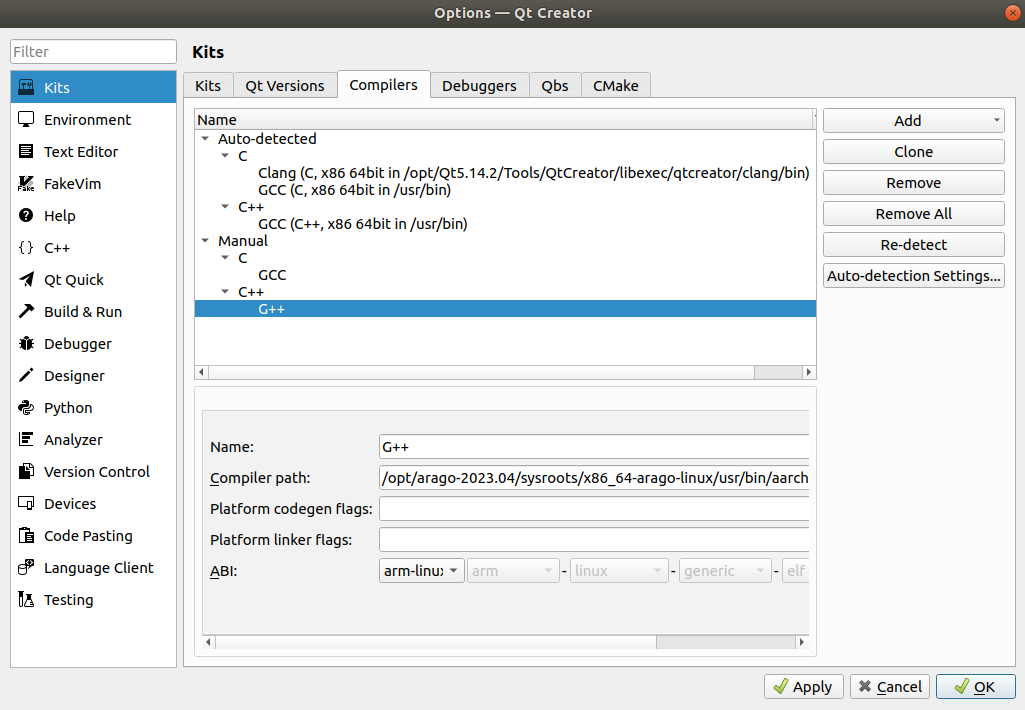Collapse the Manual compilers group
The image size is (1025, 710).
[x=206, y=241]
